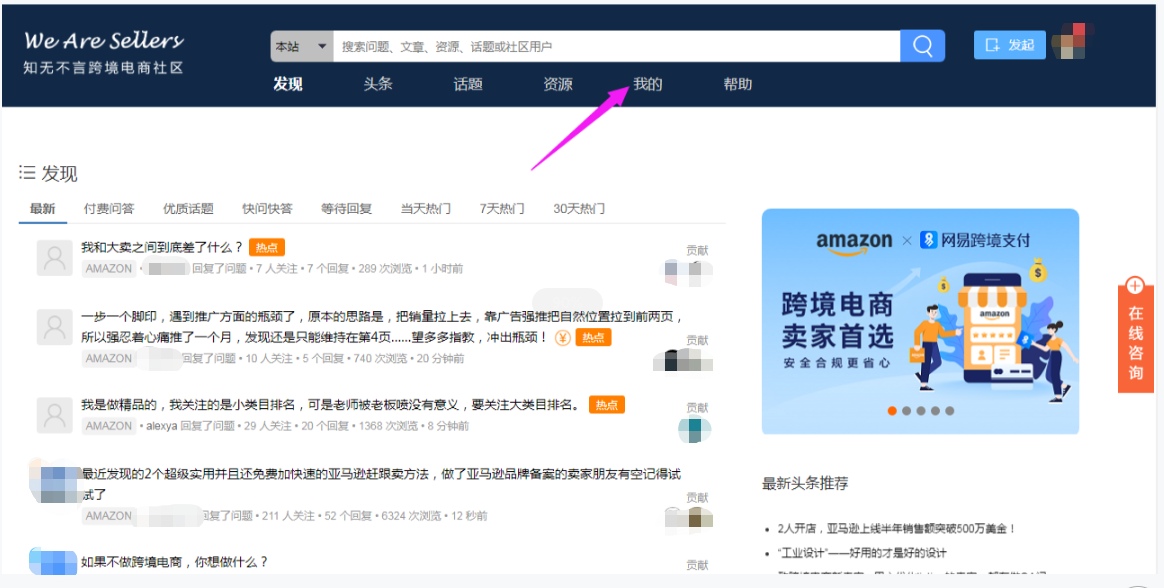
Task: Click the blue 发起 button
Action: 1009,44
